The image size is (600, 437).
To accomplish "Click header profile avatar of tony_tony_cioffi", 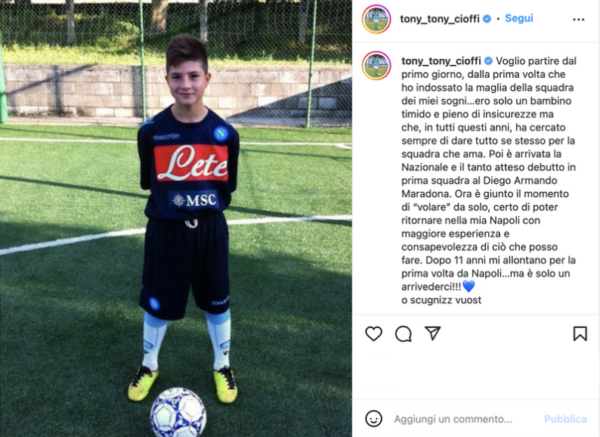I will tap(376, 19).
